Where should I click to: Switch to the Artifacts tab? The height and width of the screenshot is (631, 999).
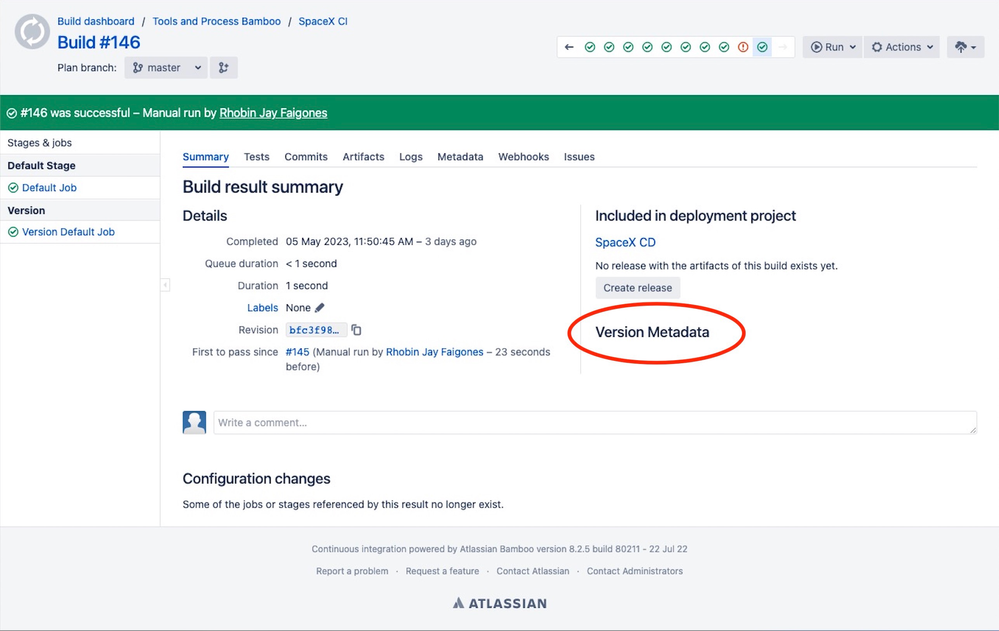click(363, 157)
